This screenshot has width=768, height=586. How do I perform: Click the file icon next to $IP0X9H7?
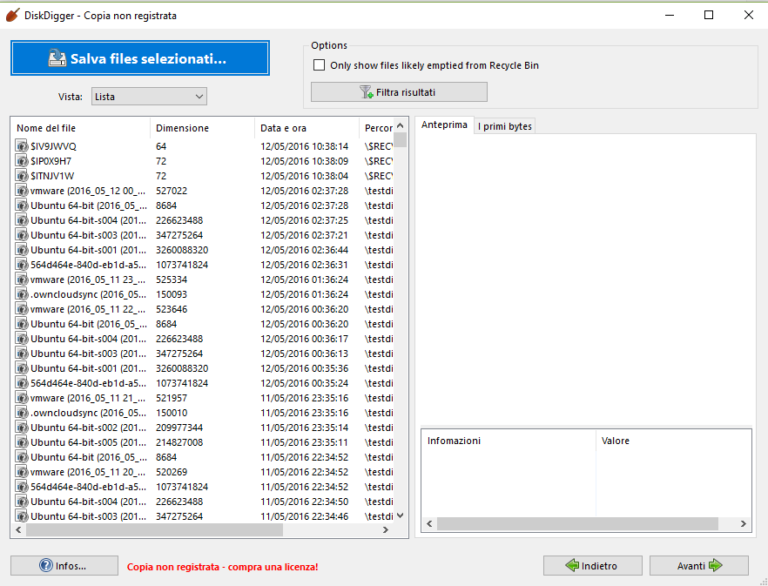[22, 161]
